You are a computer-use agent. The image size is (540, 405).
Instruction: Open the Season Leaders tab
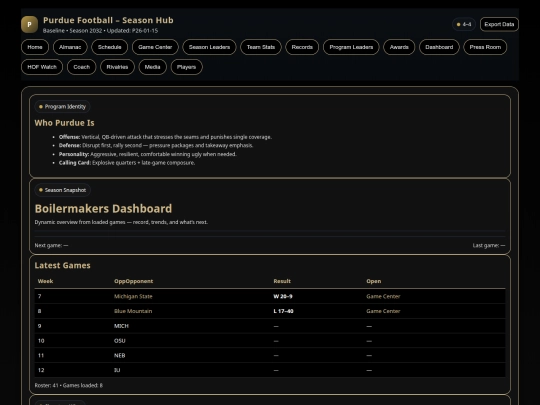tap(209, 47)
